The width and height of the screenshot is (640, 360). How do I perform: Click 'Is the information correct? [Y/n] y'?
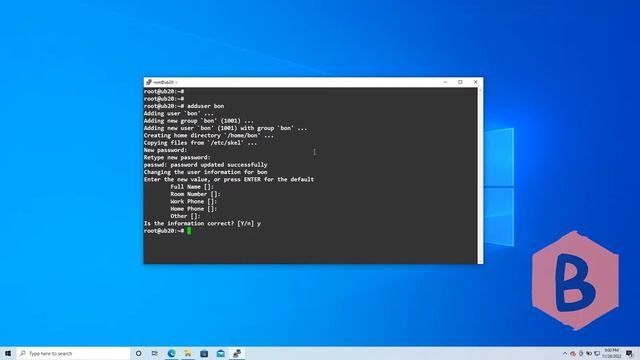[202, 224]
